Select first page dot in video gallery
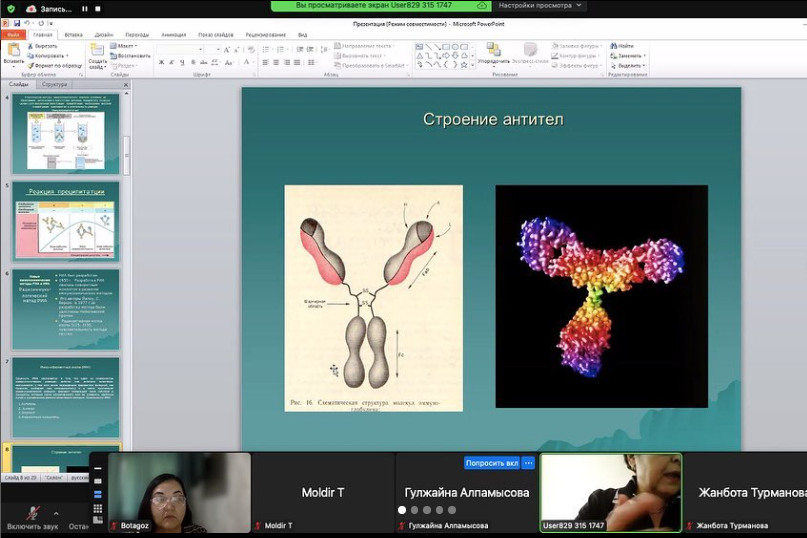Screen dimensions: 807x538 (x=402, y=510)
